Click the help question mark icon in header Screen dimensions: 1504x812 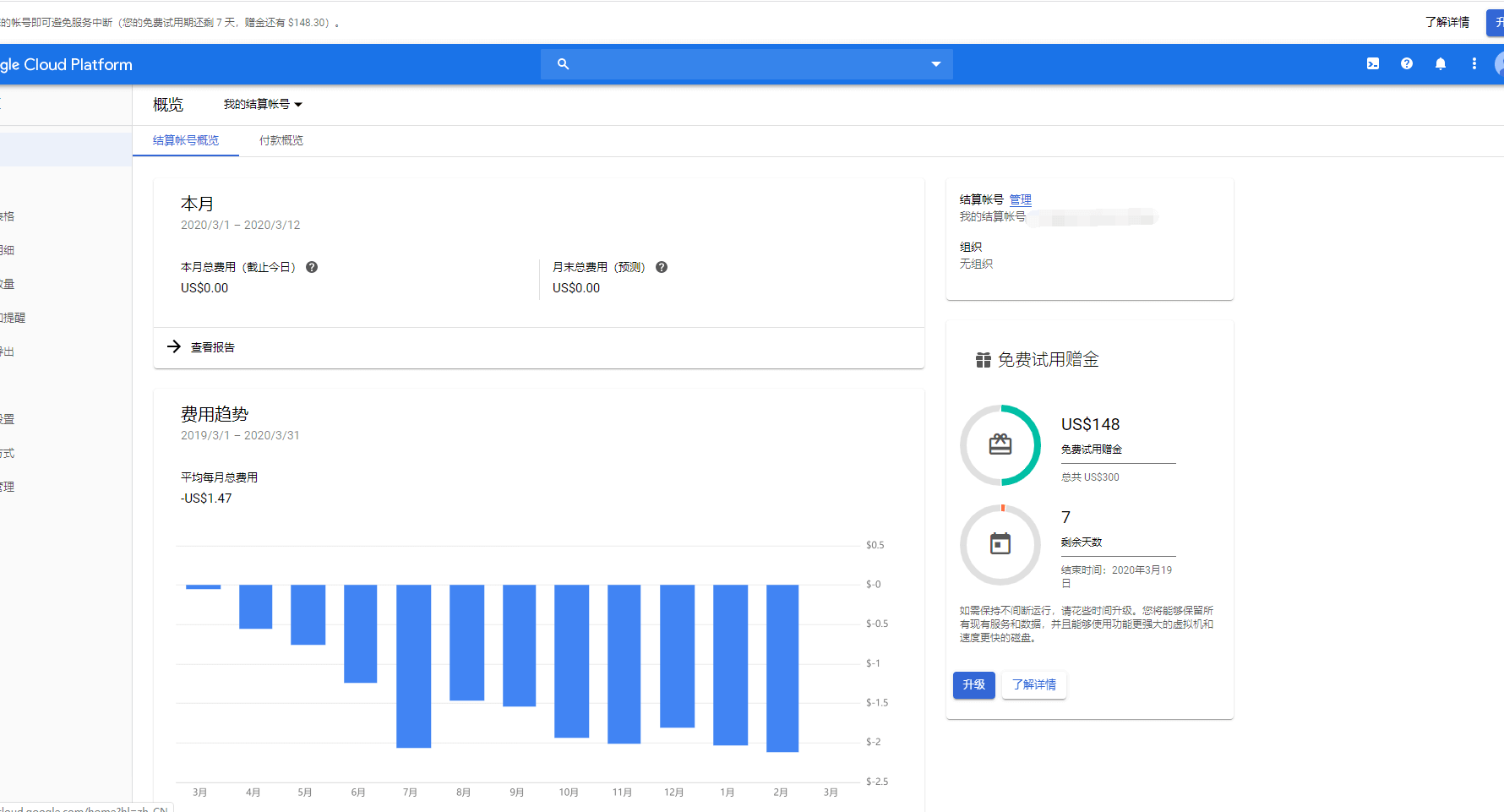(1407, 63)
